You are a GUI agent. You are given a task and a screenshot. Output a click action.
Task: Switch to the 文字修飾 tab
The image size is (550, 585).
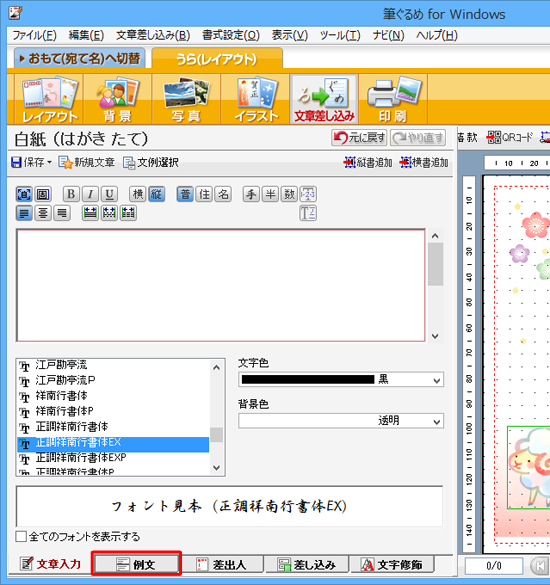392,564
